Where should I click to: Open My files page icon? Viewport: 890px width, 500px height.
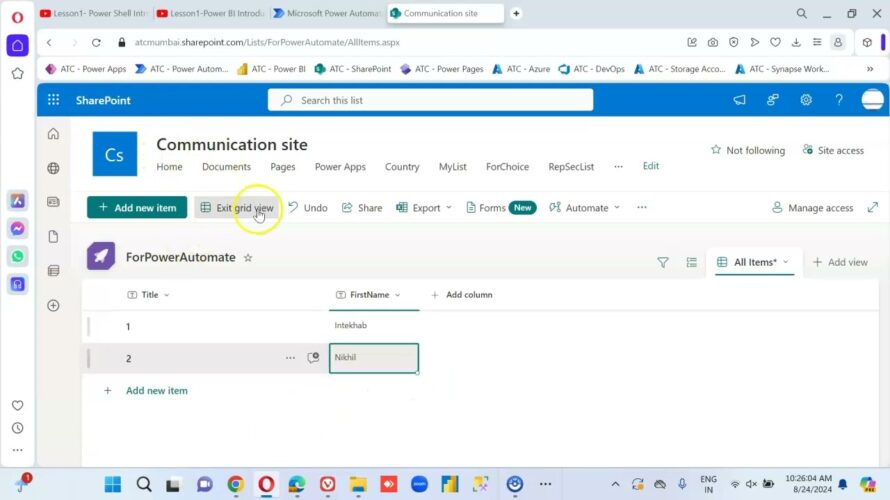pos(53,237)
